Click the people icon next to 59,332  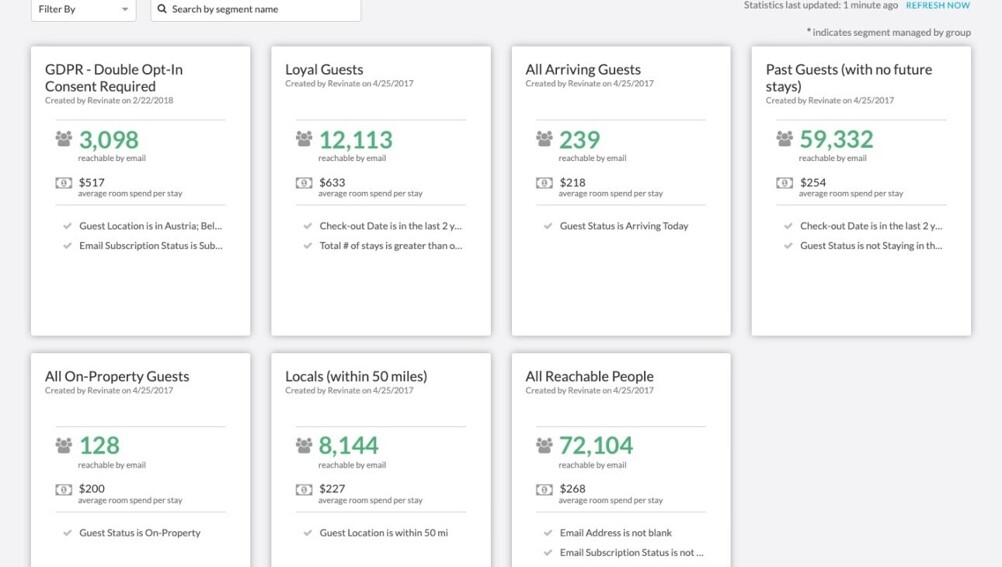click(x=784, y=139)
